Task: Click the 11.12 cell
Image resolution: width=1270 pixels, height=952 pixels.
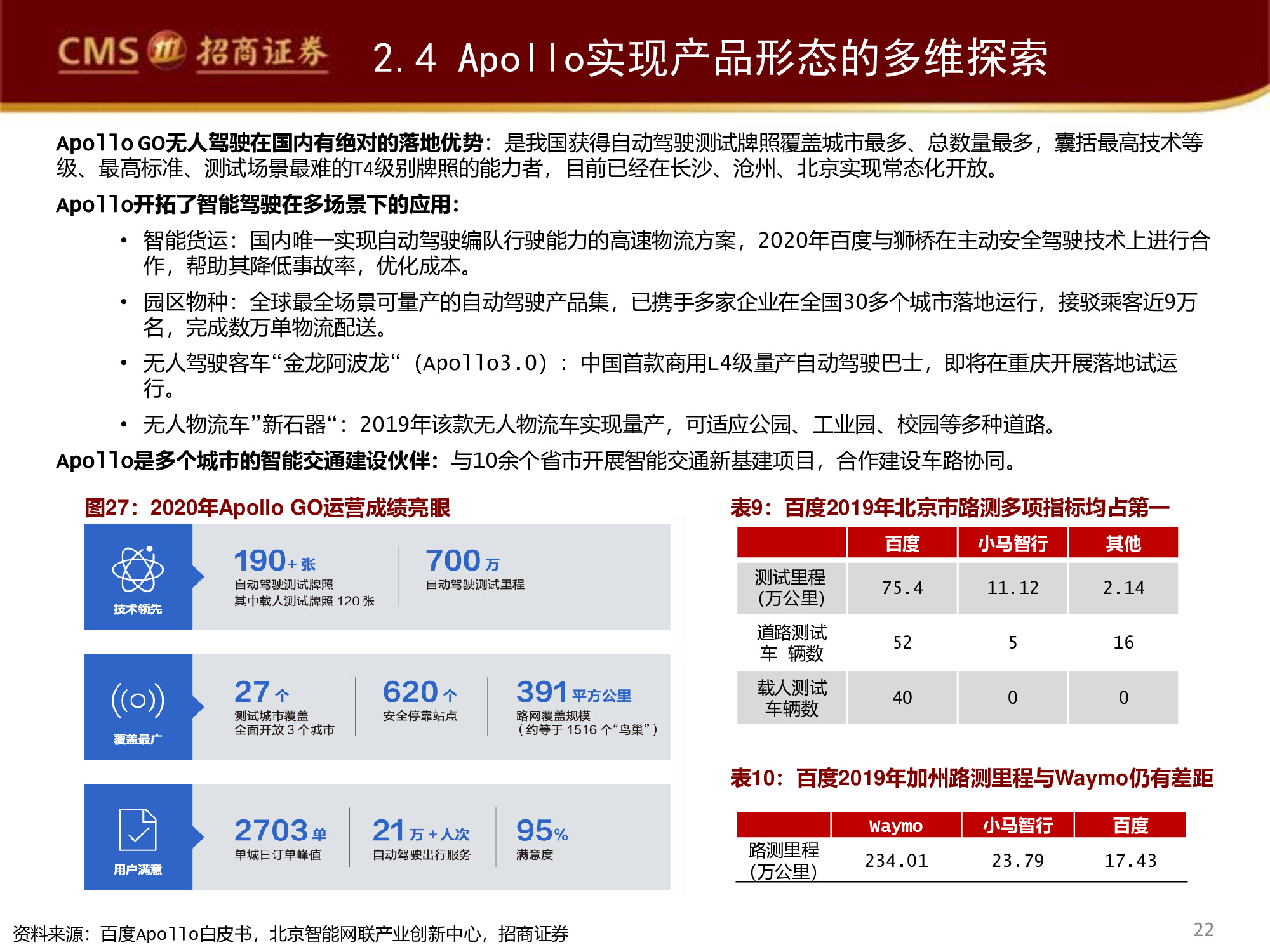Action: (1013, 588)
